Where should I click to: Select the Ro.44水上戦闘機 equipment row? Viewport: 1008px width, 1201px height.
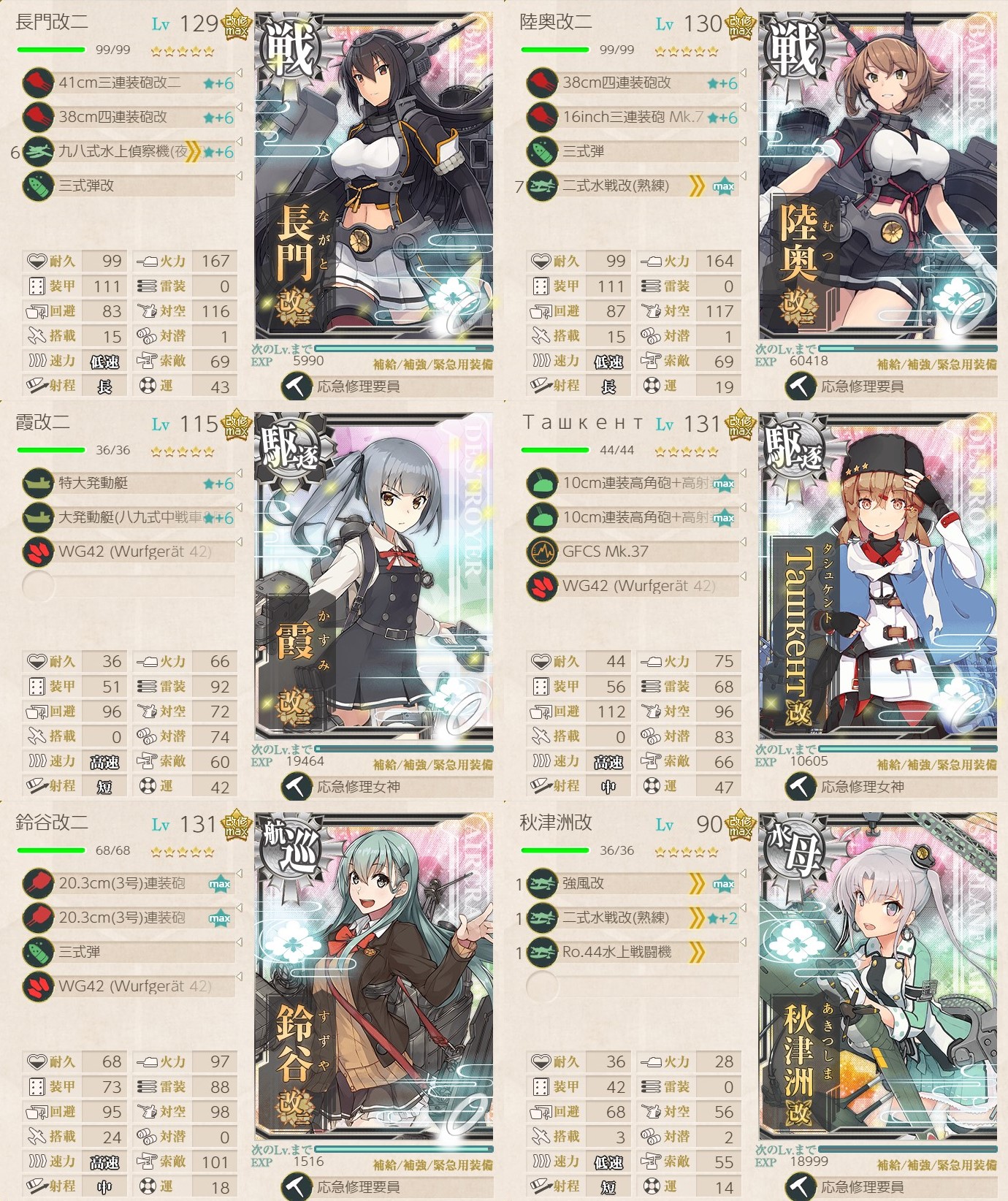(x=633, y=952)
